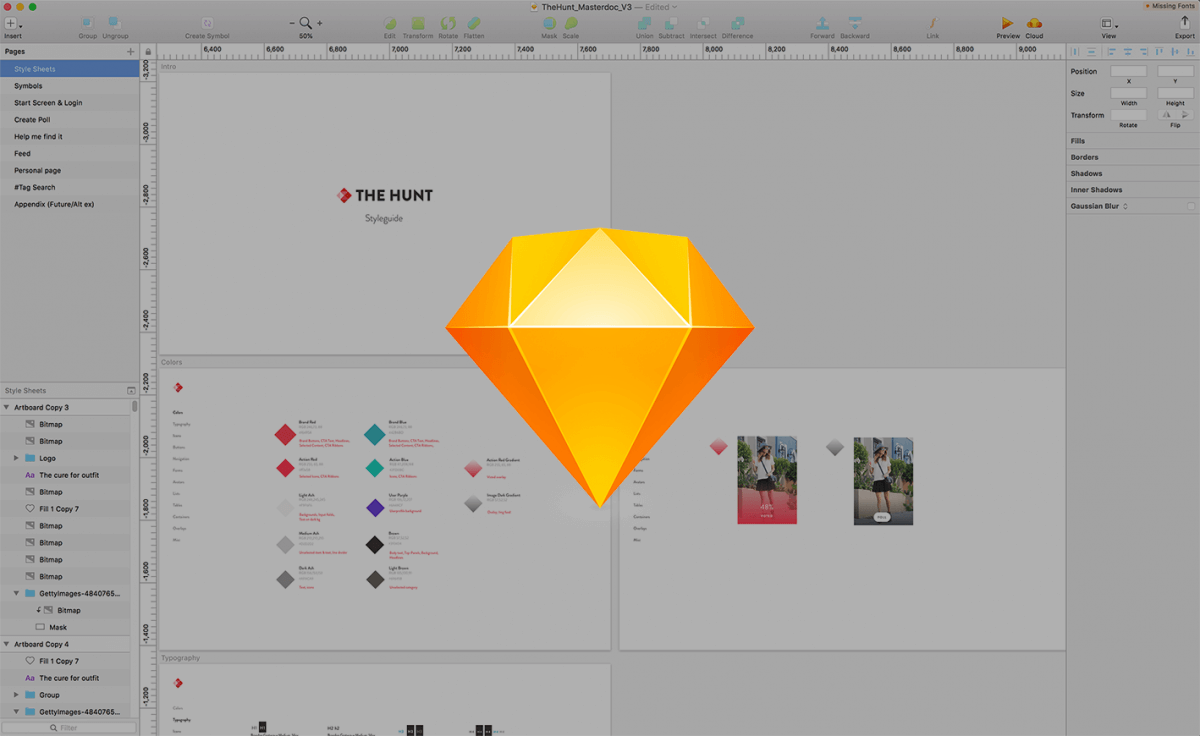Click the Rotate input field

pyautogui.click(x=1129, y=115)
